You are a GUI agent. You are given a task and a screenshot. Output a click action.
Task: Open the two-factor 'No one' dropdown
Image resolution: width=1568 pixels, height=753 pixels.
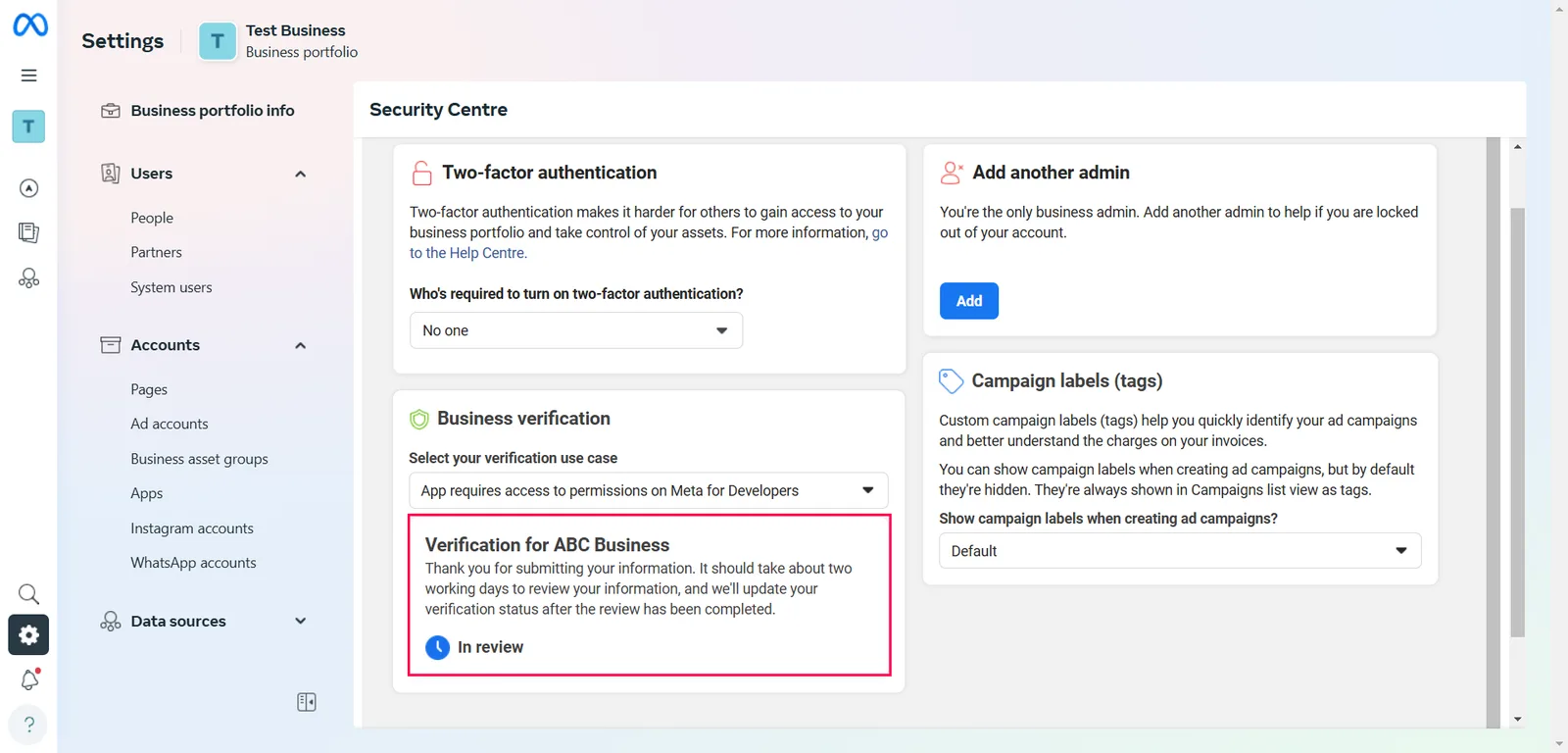pos(576,330)
